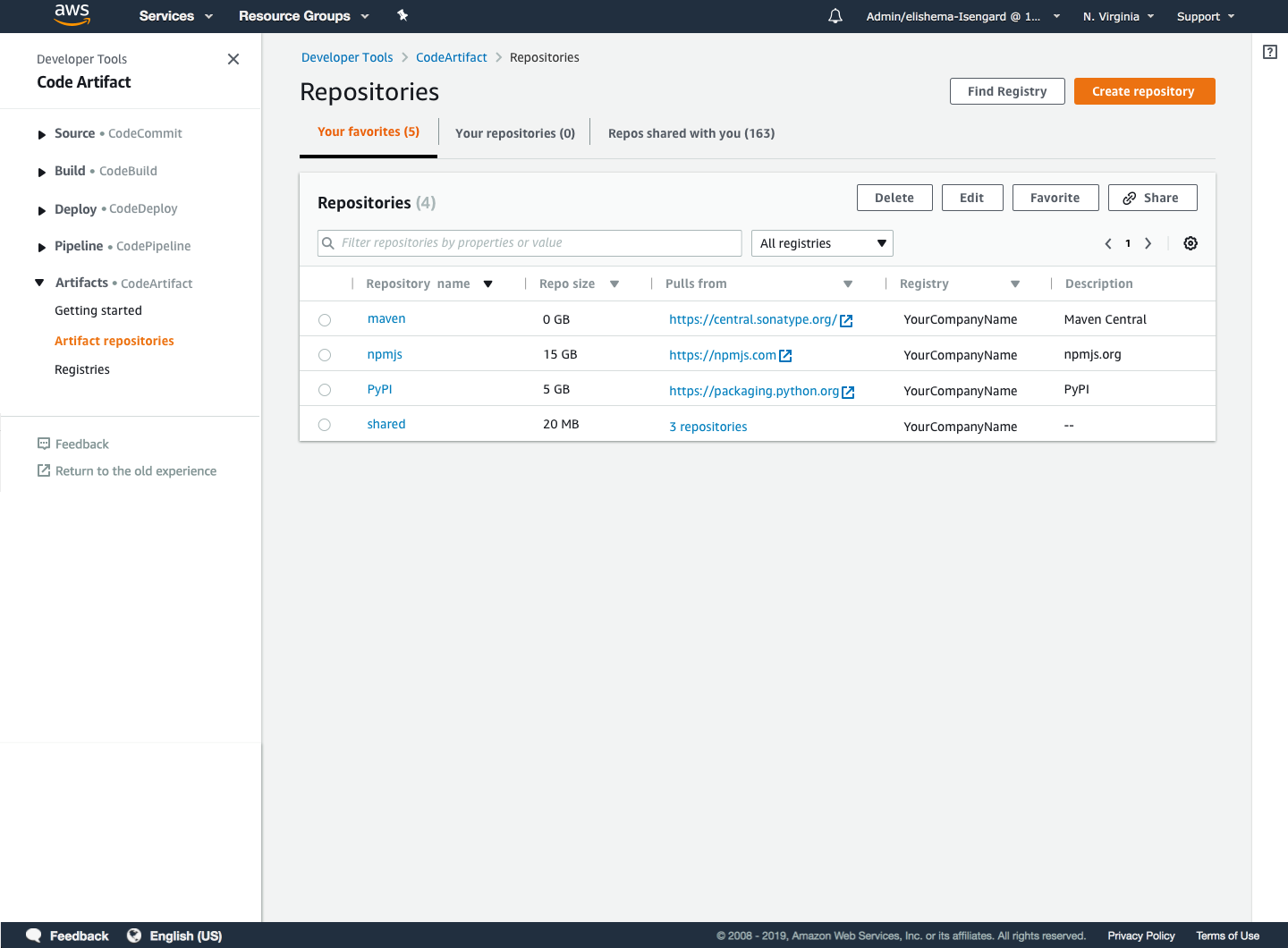The image size is (1288, 948).
Task: Open the maven repository link
Action: tap(386, 319)
